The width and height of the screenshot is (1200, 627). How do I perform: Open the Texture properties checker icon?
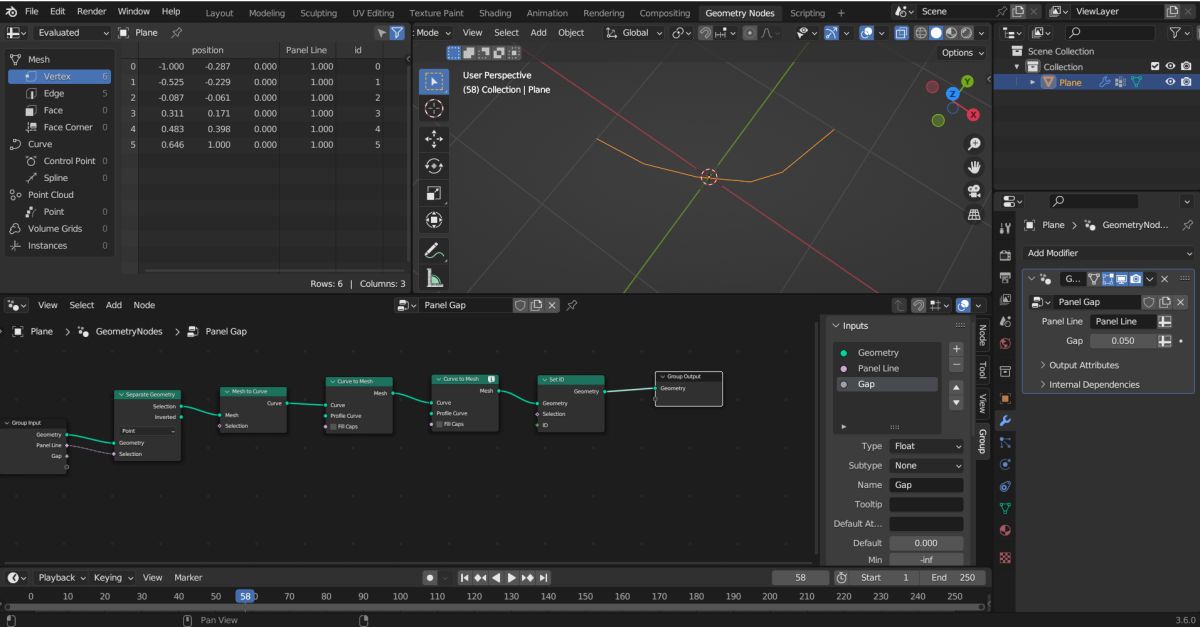(x=1005, y=557)
